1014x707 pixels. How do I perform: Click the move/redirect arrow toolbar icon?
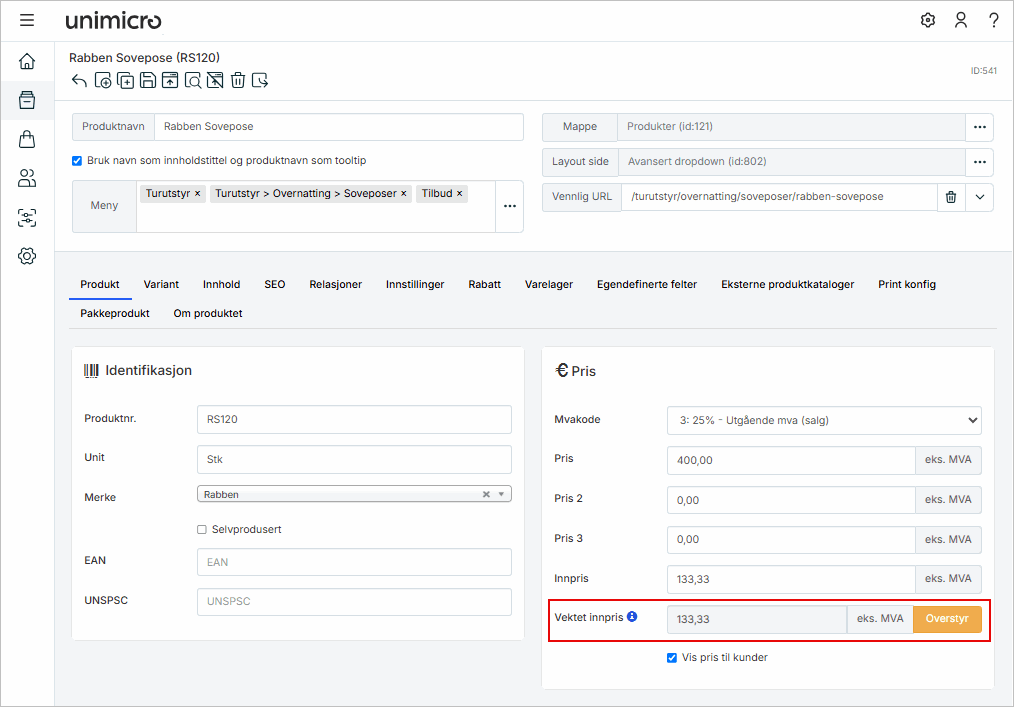pyautogui.click(x=260, y=80)
